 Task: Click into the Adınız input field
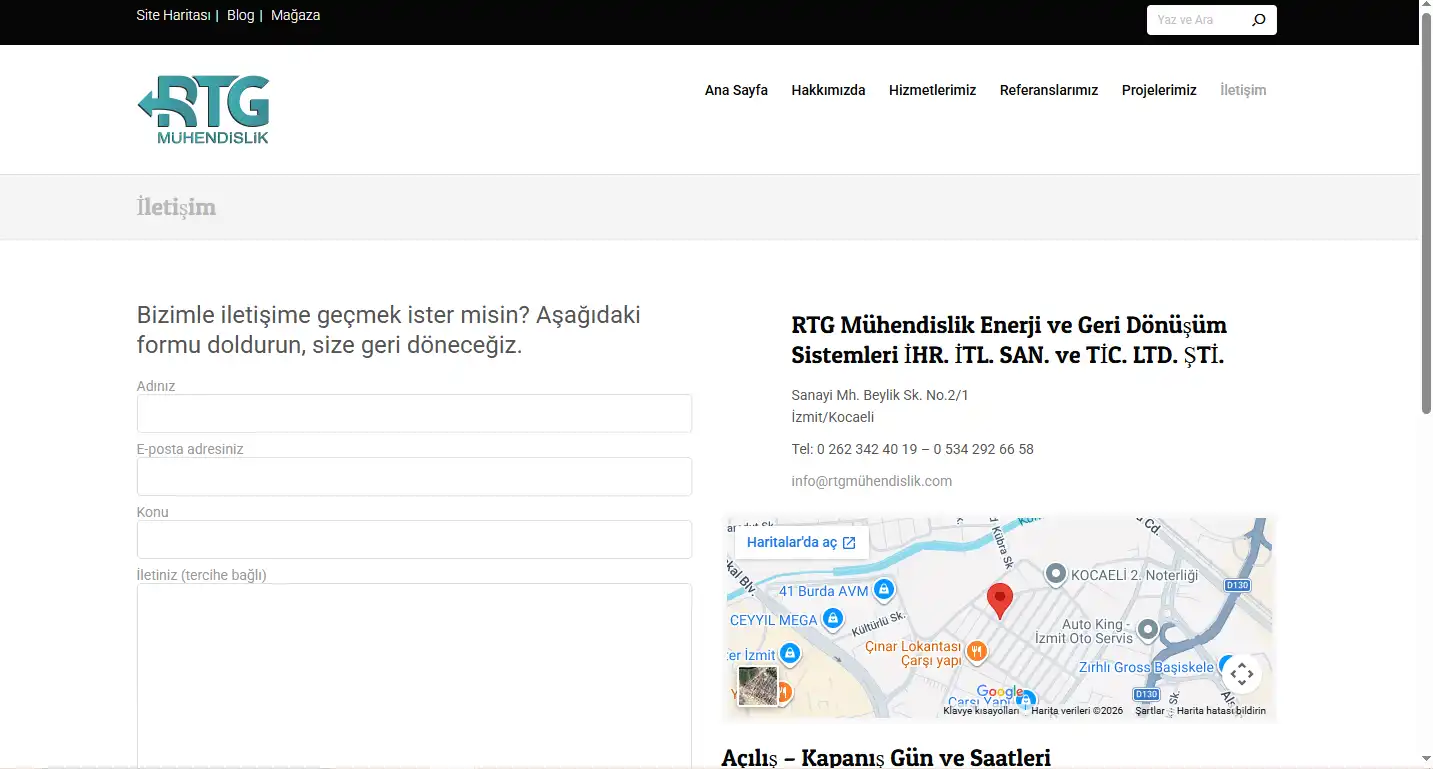[x=414, y=413]
